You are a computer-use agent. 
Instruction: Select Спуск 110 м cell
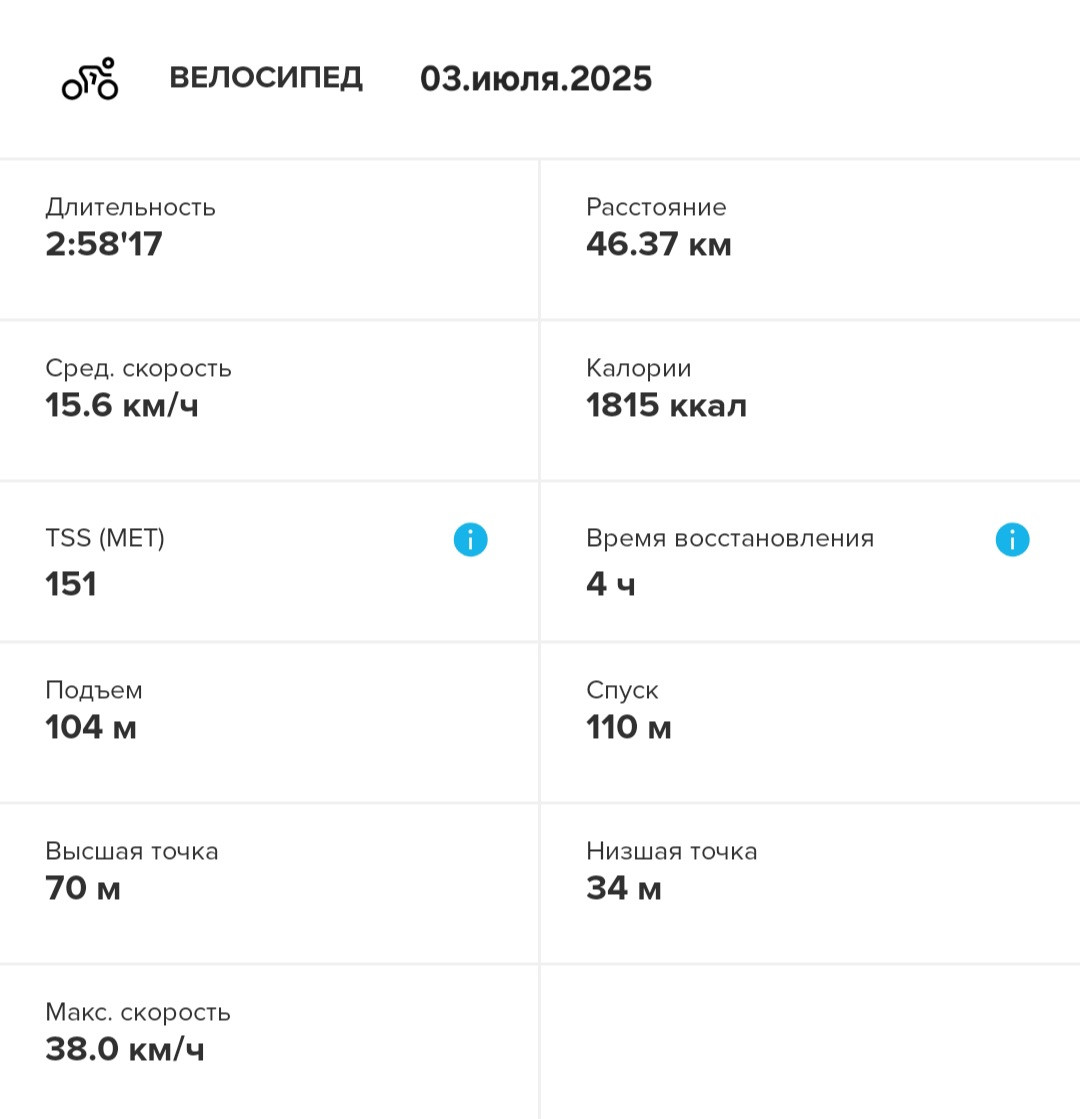click(x=810, y=722)
